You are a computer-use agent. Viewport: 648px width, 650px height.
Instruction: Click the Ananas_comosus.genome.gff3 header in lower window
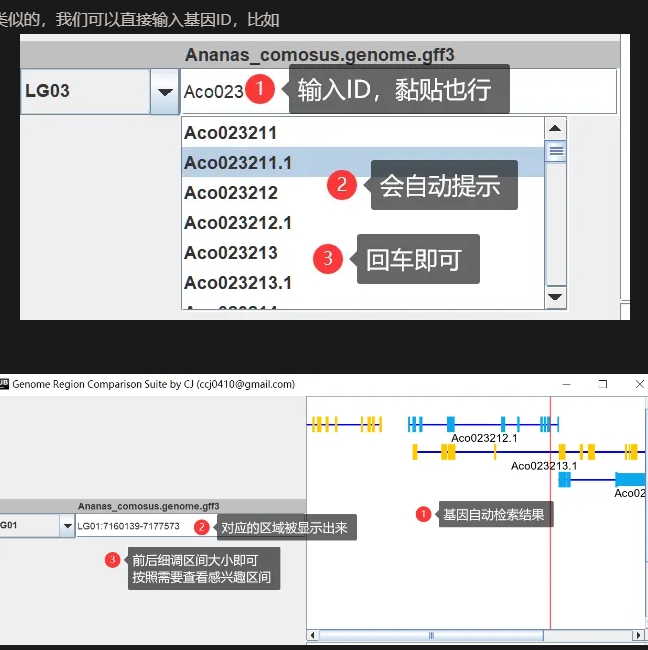pos(148,506)
